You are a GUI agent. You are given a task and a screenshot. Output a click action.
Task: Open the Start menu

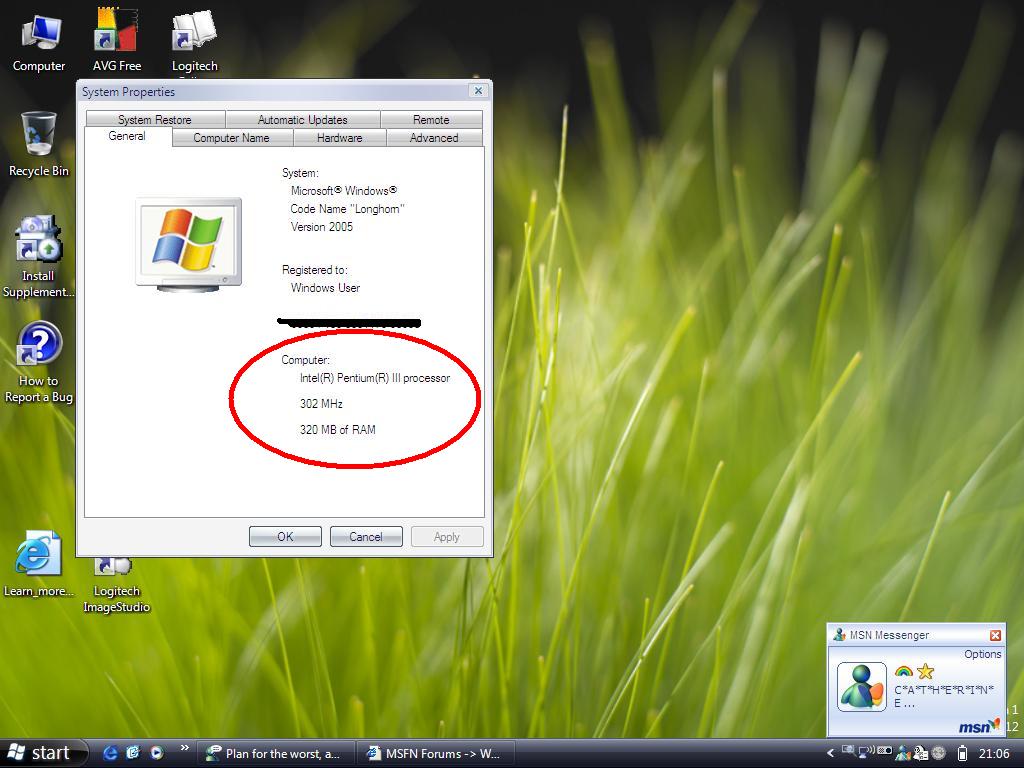tap(43, 753)
